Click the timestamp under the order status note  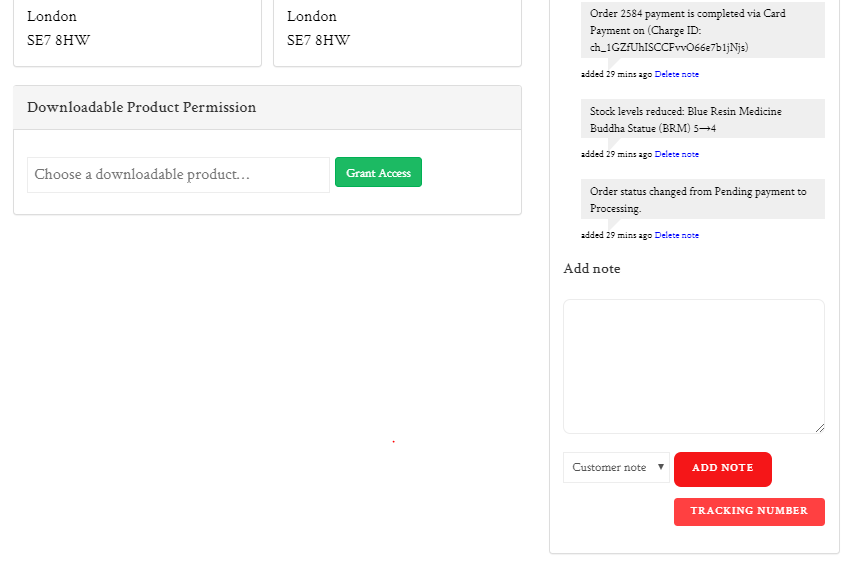click(616, 235)
